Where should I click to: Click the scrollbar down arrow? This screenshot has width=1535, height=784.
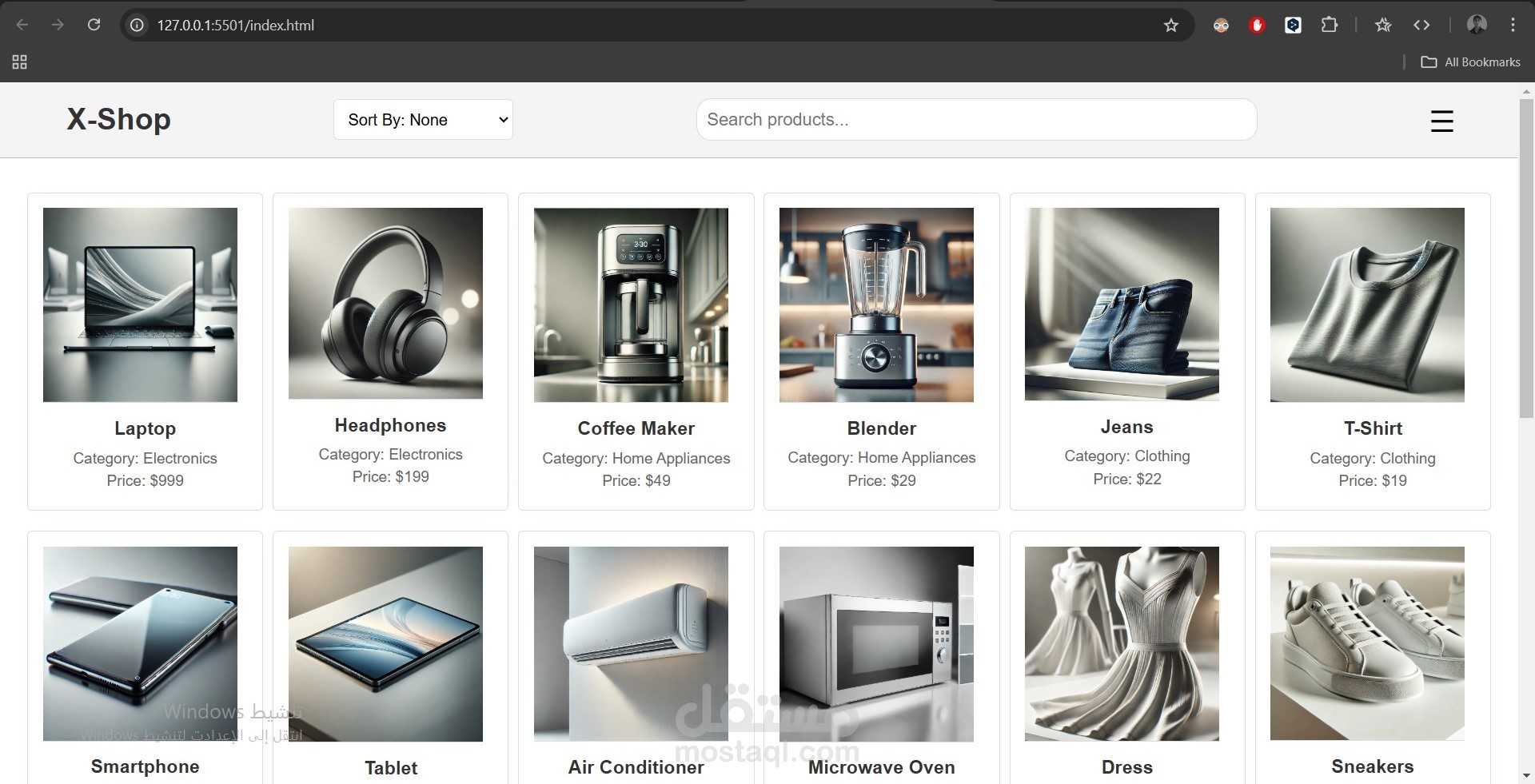tap(1526, 775)
